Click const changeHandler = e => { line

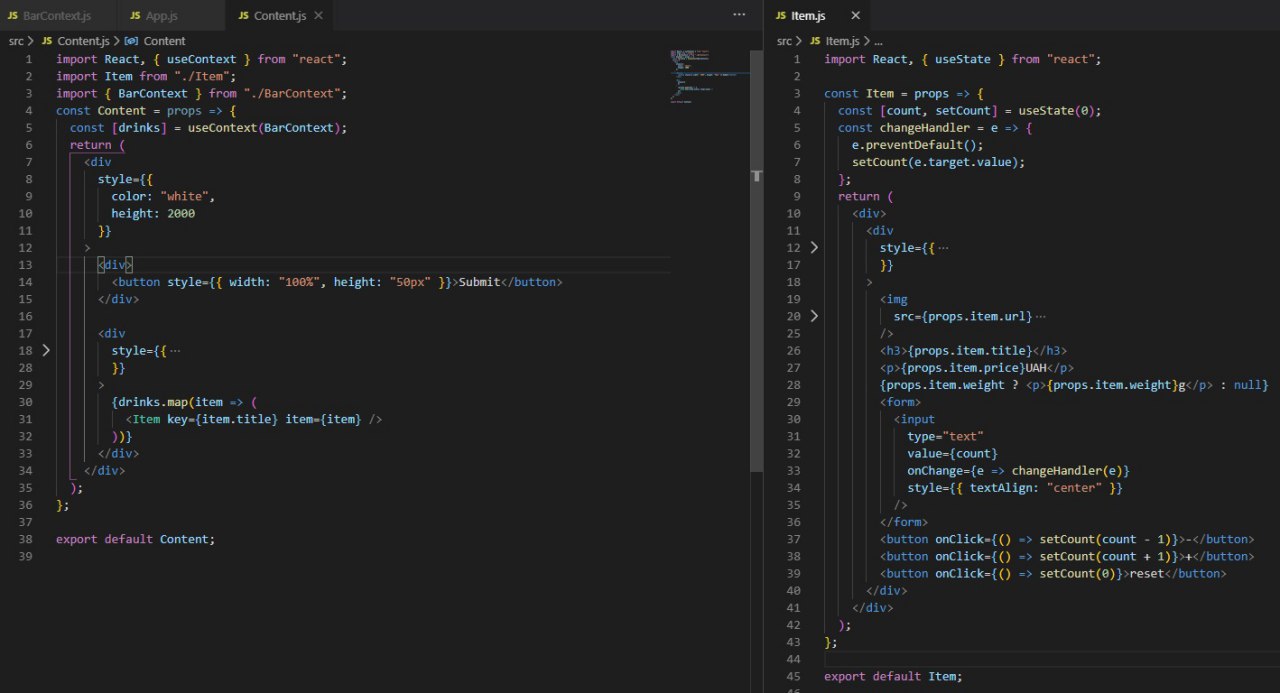(935, 128)
